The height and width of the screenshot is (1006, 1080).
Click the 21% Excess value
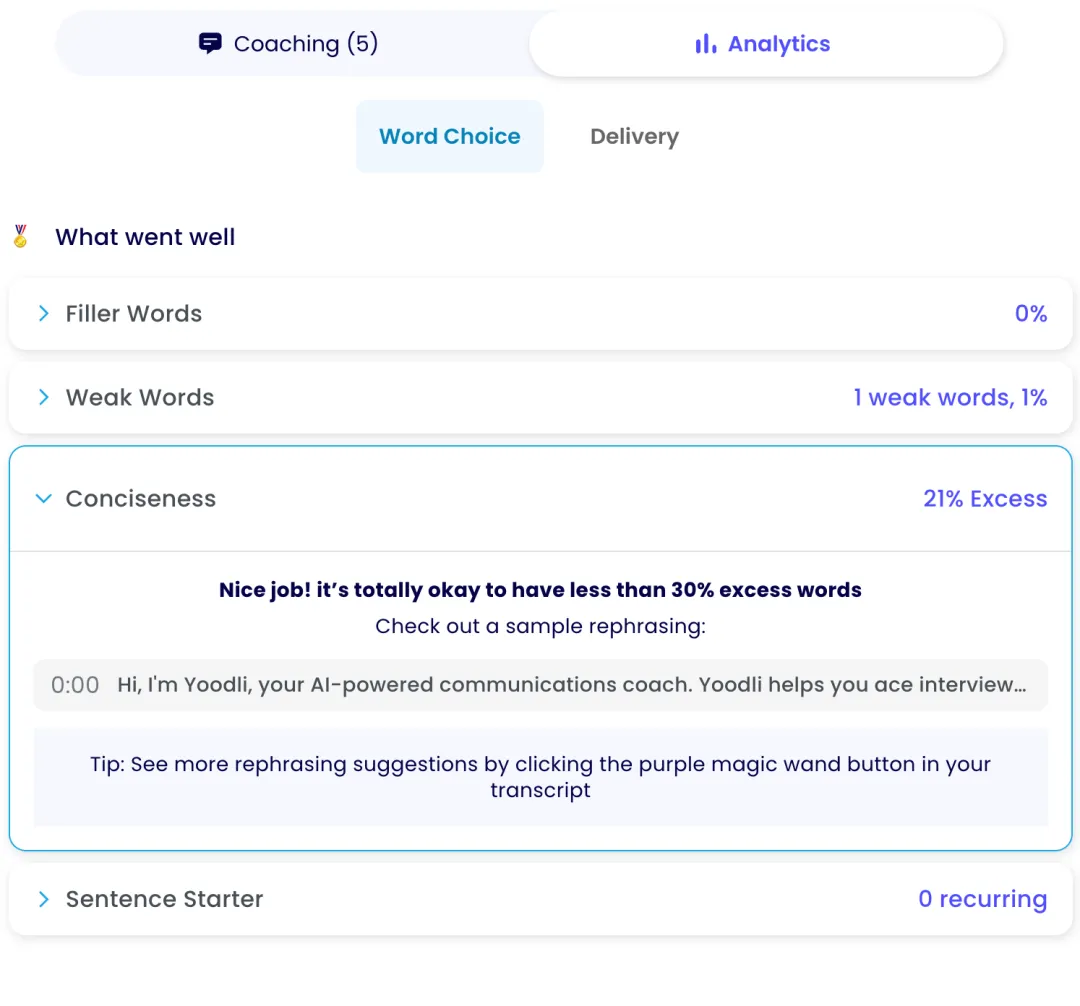tap(985, 499)
